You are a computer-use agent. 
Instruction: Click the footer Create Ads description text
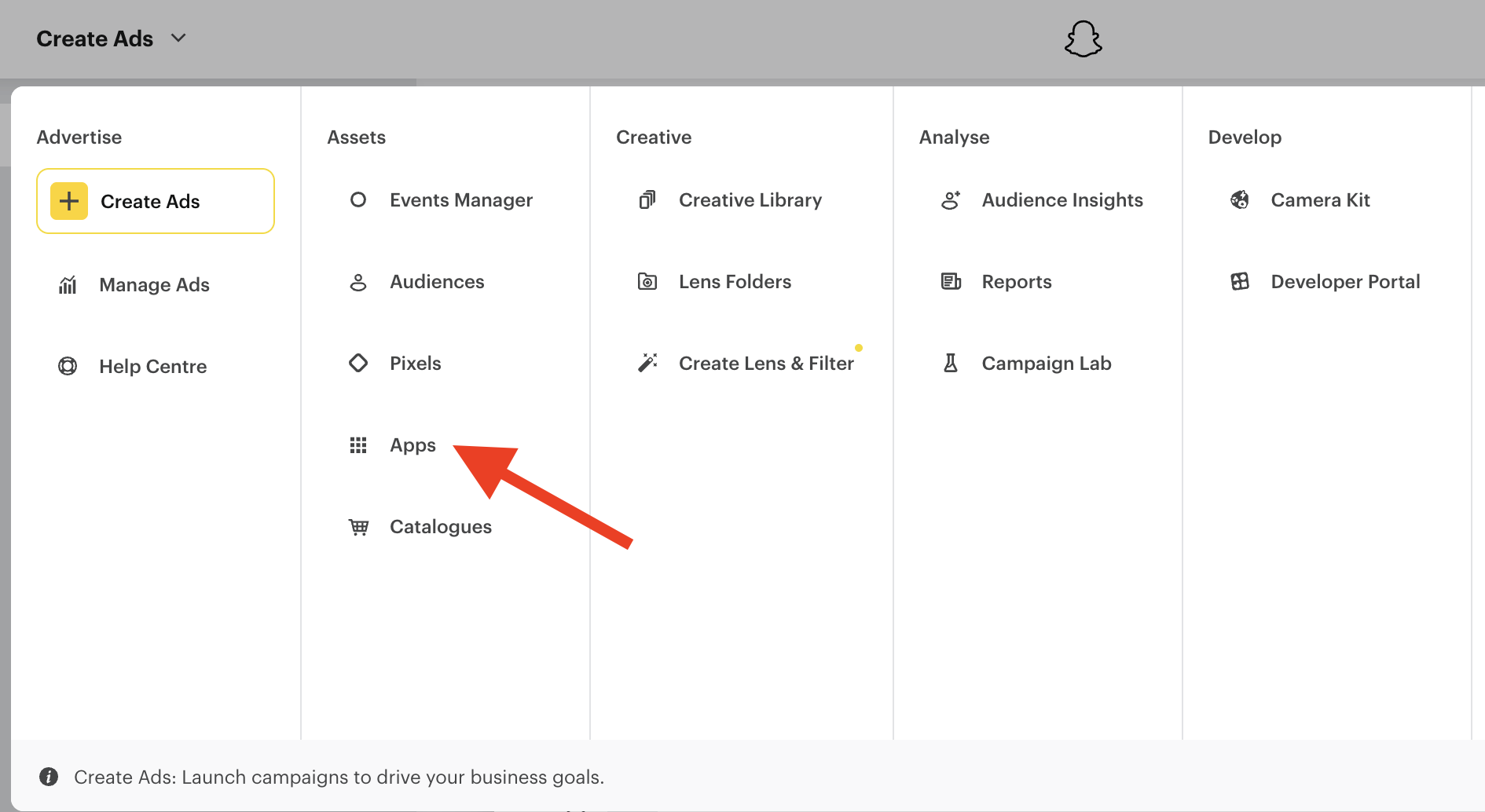[339, 777]
